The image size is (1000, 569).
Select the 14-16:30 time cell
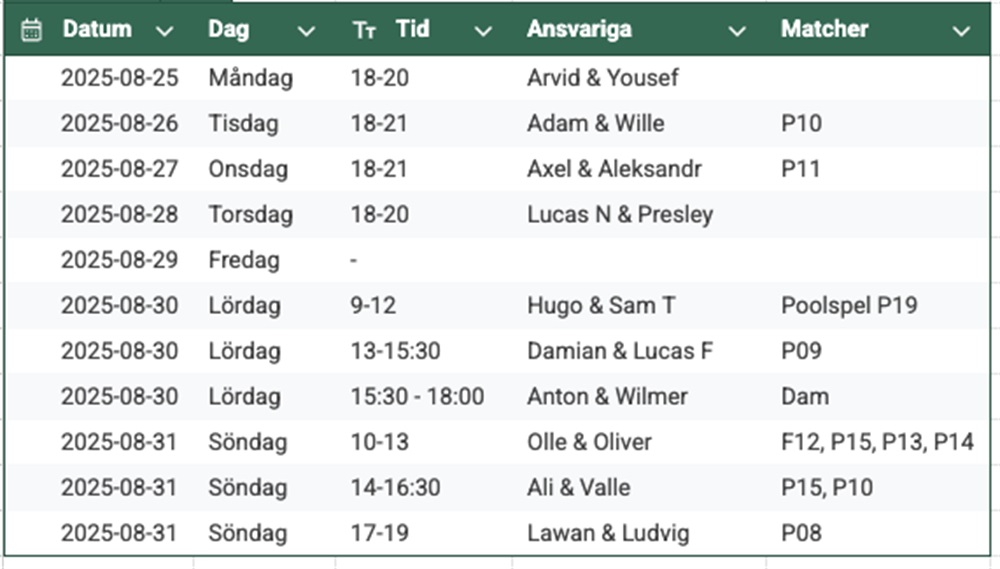tap(395, 488)
